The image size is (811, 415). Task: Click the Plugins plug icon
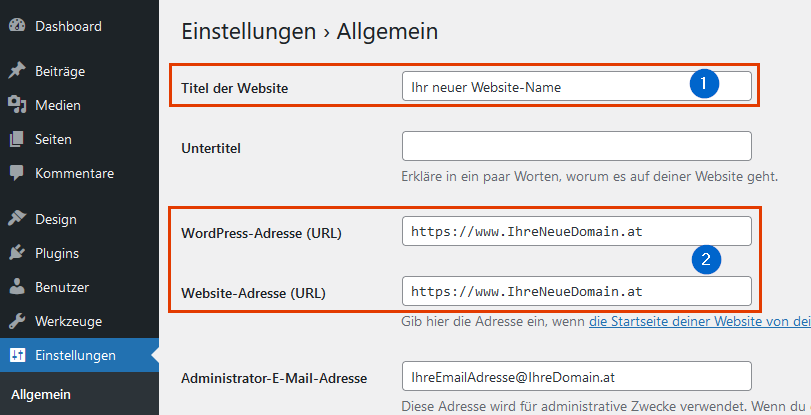pyautogui.click(x=17, y=253)
